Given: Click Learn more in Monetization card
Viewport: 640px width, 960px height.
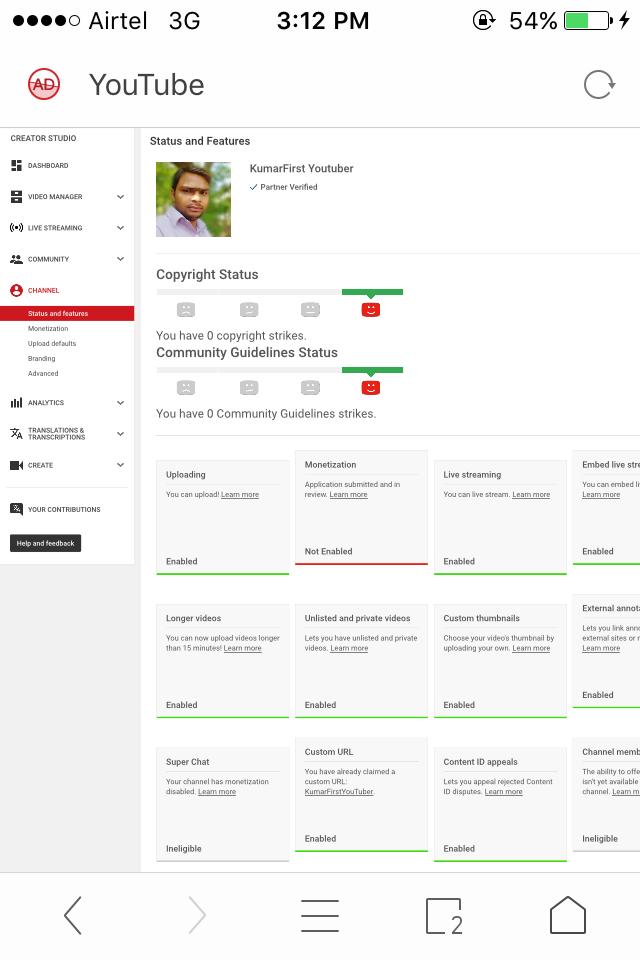Looking at the screenshot, I should pos(348,495).
